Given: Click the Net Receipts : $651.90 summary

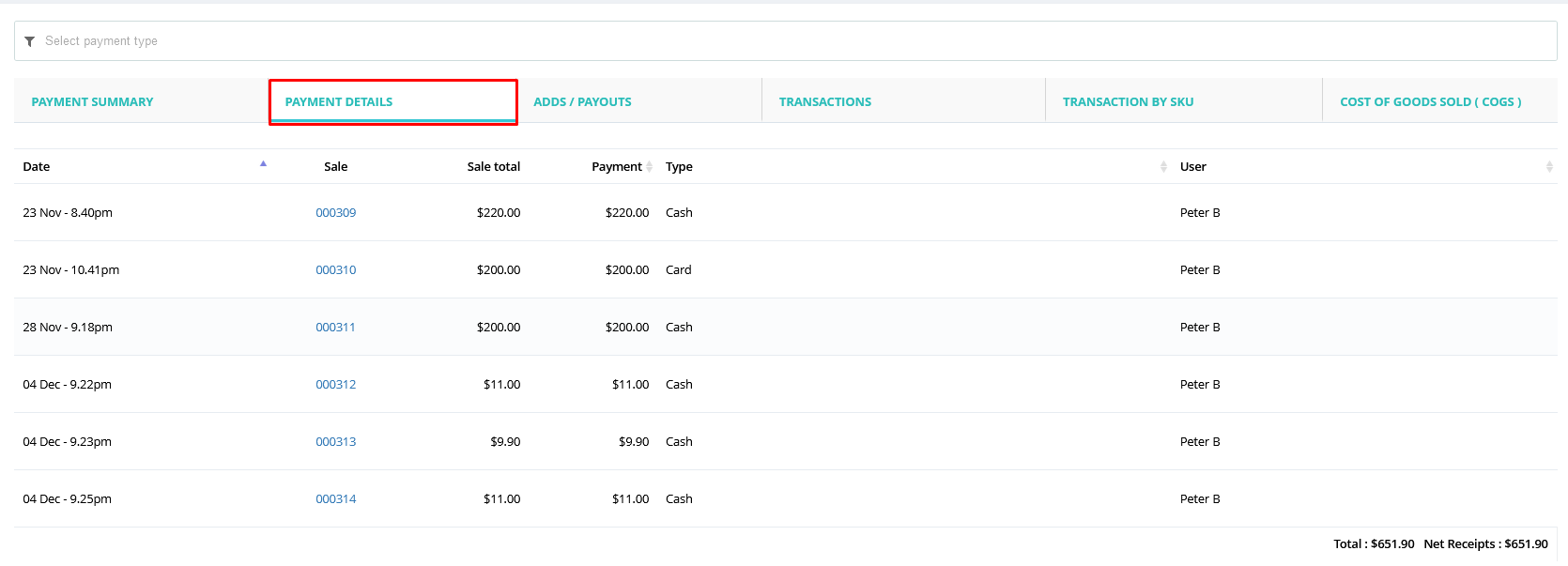Looking at the screenshot, I should point(1485,543).
